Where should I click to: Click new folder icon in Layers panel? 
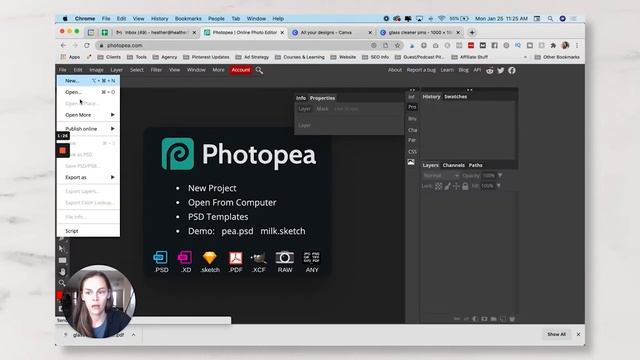click(493, 319)
